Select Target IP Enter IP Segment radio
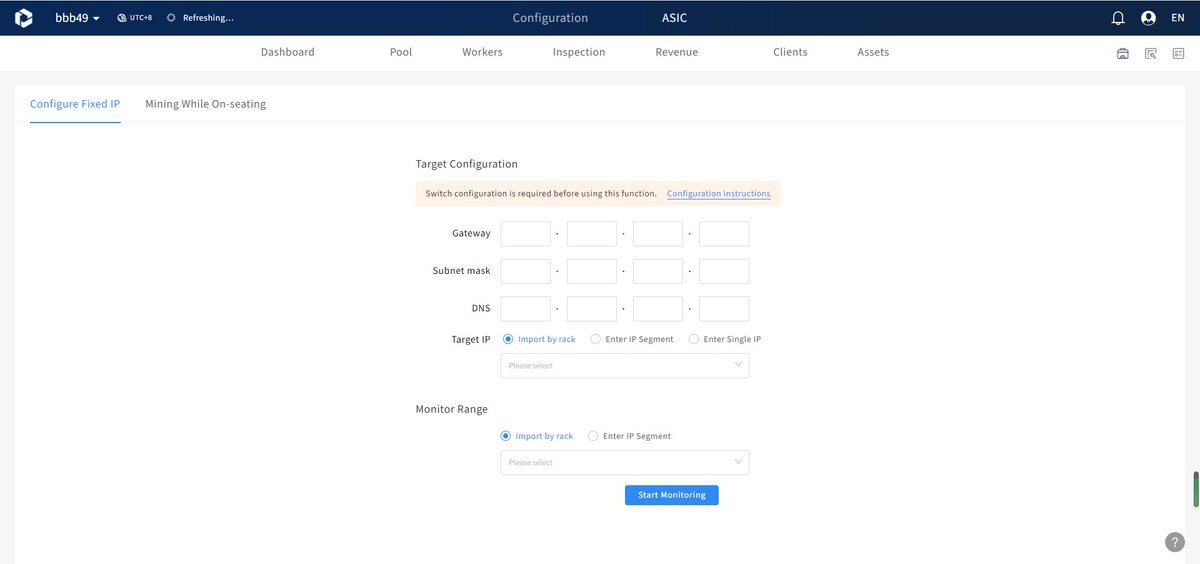The height and width of the screenshot is (564, 1200). 596,339
